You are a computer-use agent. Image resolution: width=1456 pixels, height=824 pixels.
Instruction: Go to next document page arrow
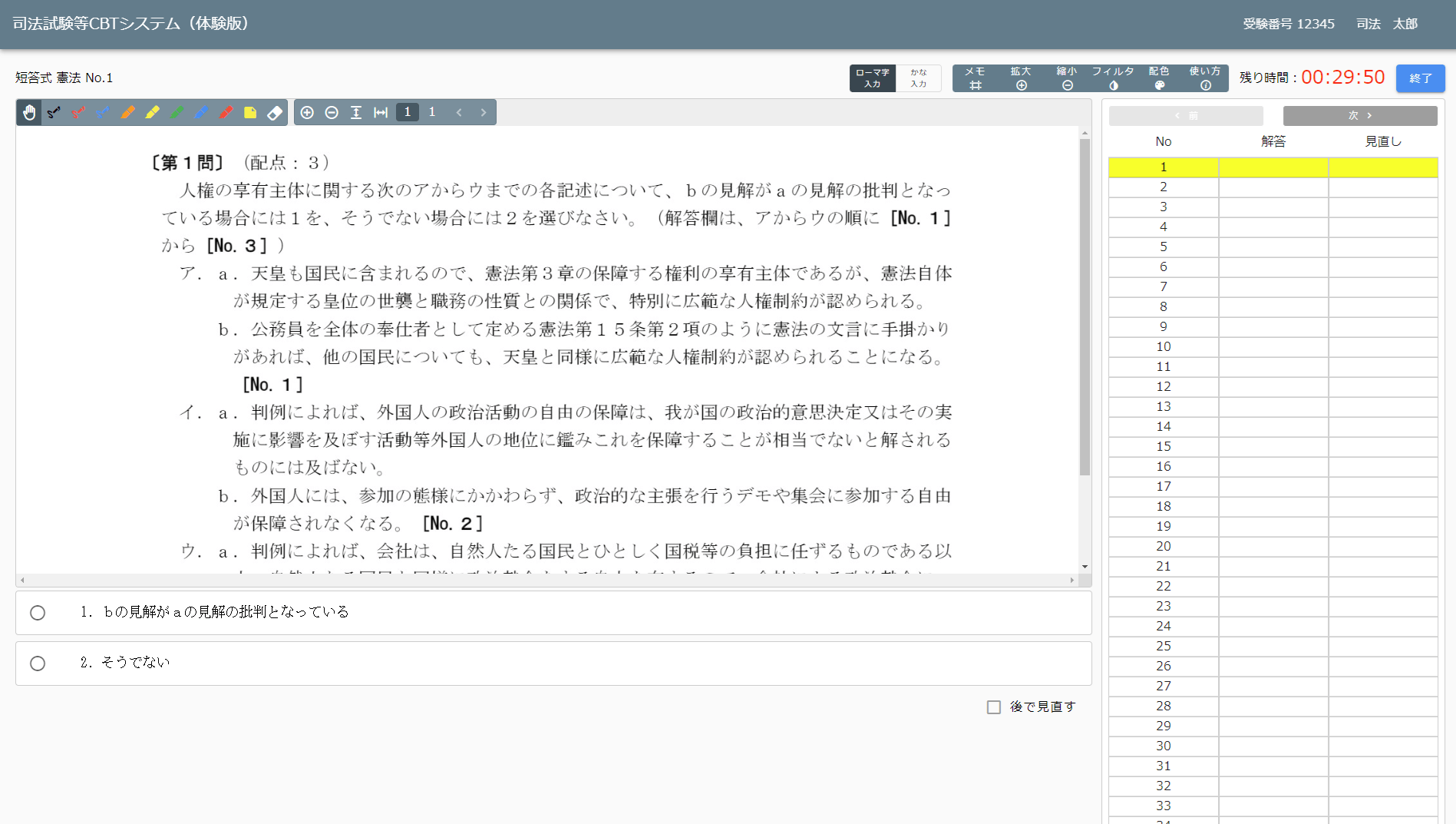pyautogui.click(x=484, y=113)
